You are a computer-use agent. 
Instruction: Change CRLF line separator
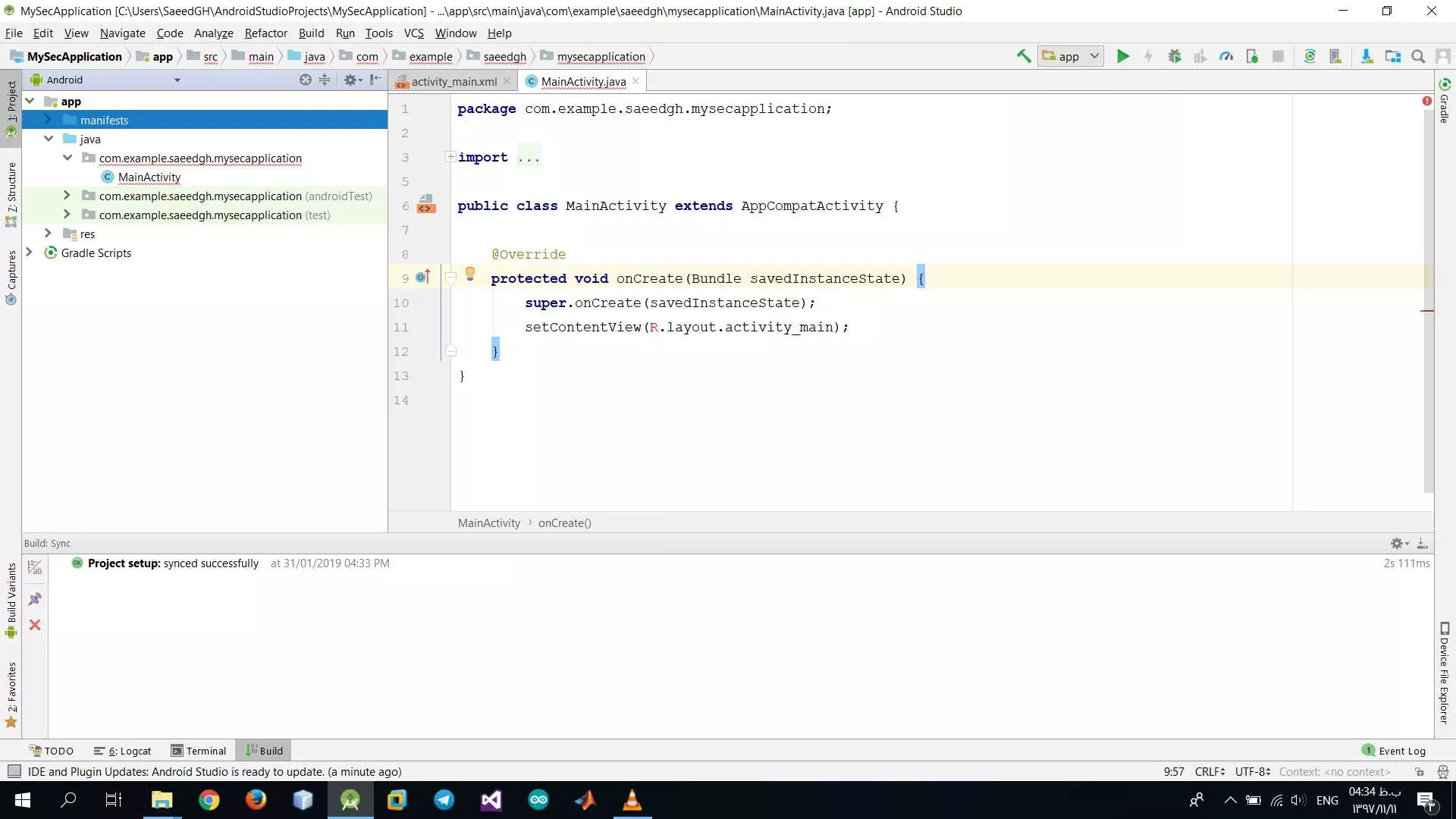click(1210, 772)
